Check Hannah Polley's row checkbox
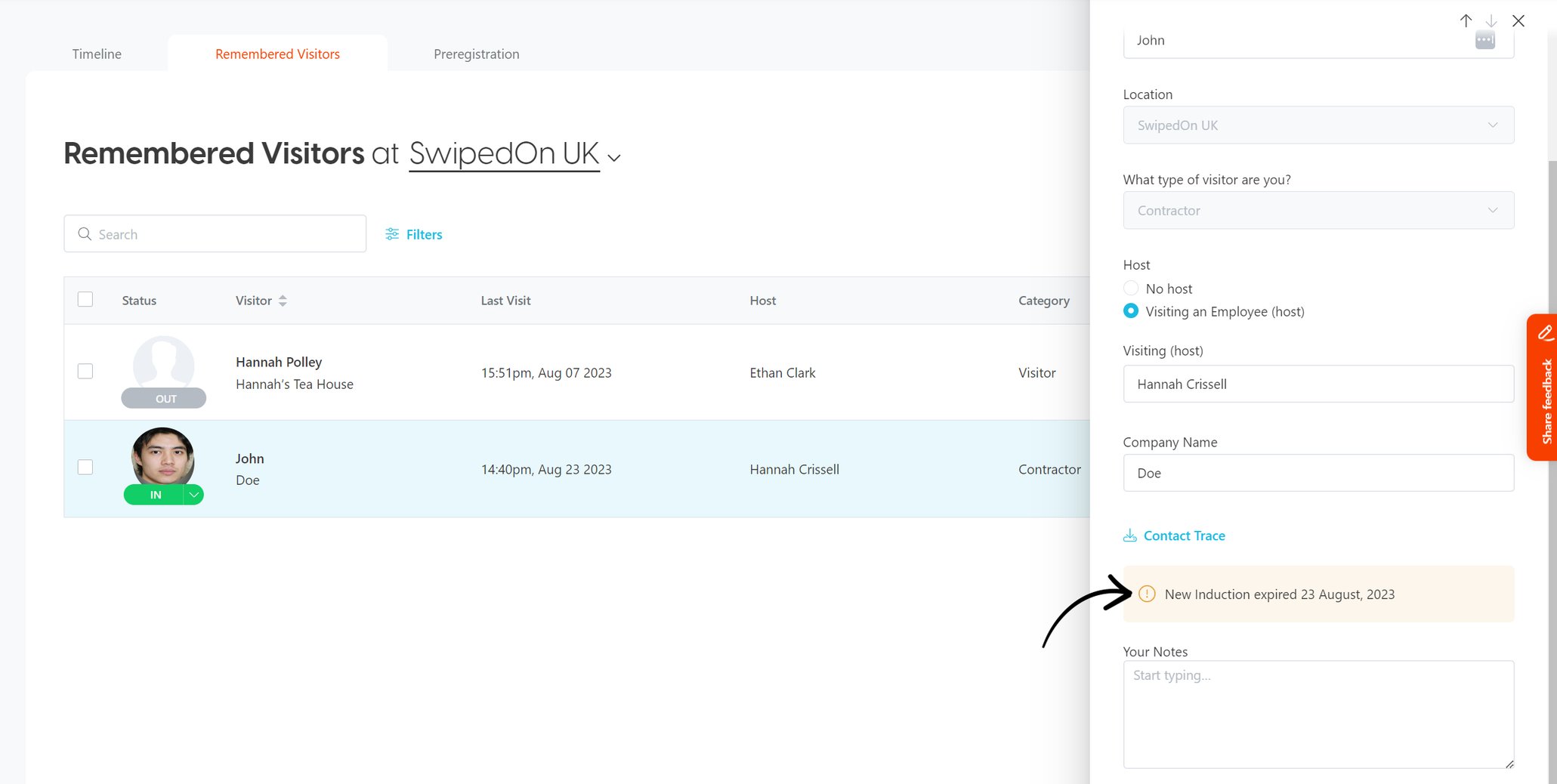The width and height of the screenshot is (1557, 784). [x=85, y=371]
